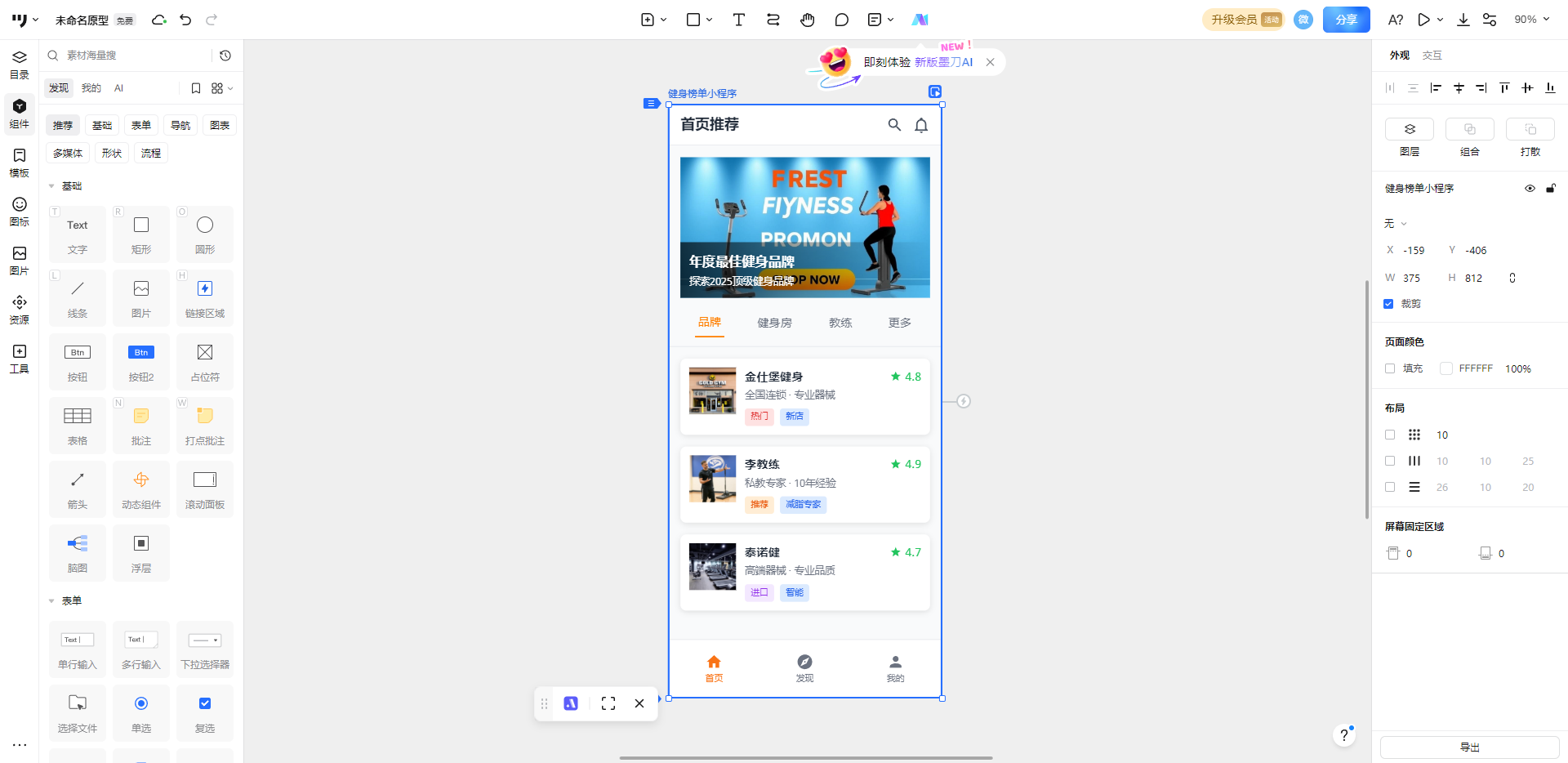Pick the 脑图 mind map component
The width and height of the screenshot is (1568, 763).
[78, 552]
